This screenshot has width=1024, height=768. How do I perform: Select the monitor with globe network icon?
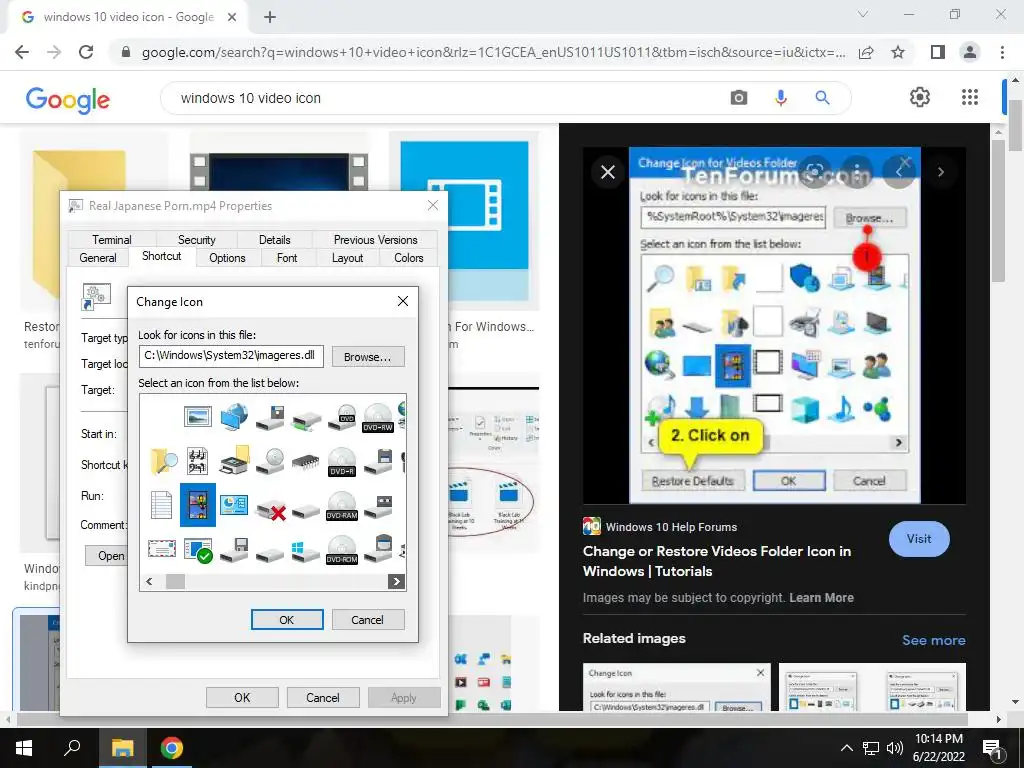coord(234,417)
